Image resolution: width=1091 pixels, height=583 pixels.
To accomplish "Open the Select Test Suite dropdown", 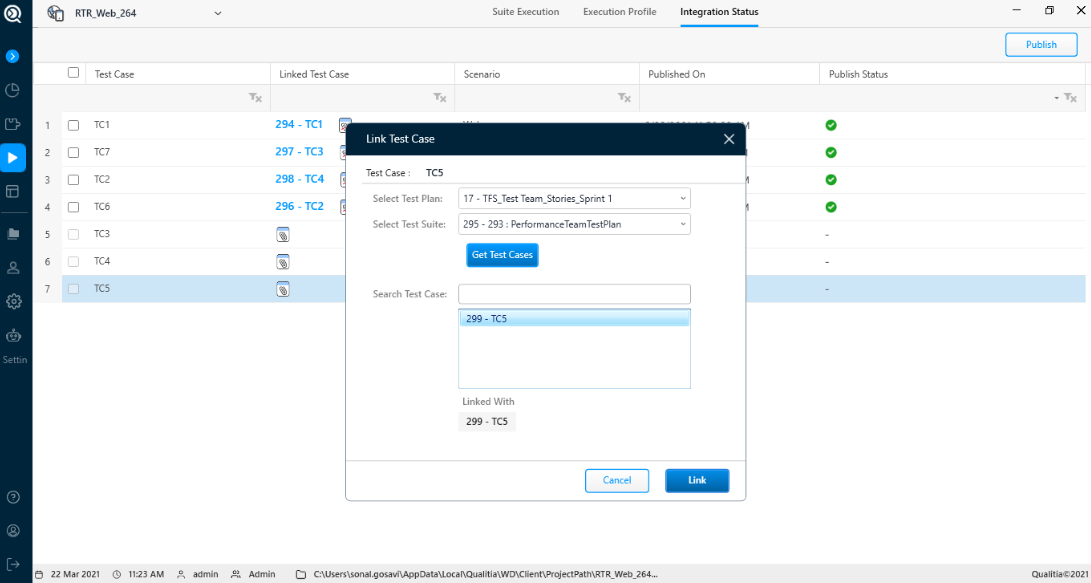I will pyautogui.click(x=574, y=224).
